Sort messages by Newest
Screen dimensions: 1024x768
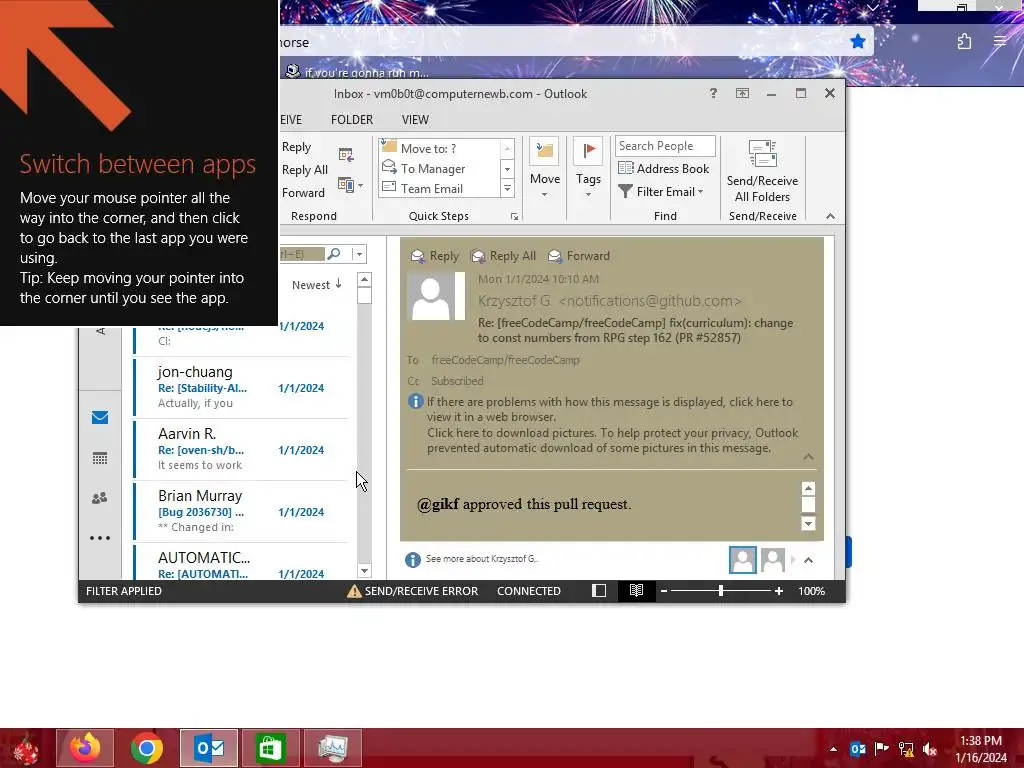click(x=317, y=285)
